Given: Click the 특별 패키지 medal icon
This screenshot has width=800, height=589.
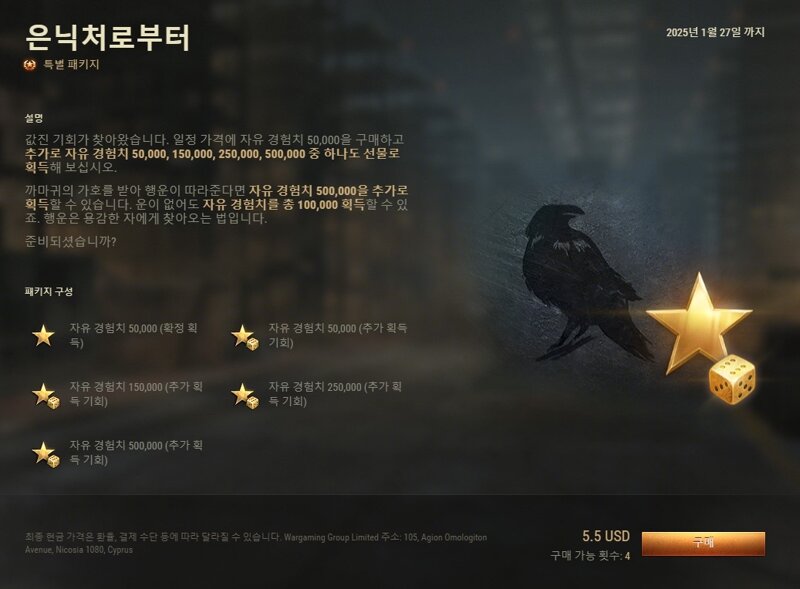Looking at the screenshot, I should click(30, 65).
